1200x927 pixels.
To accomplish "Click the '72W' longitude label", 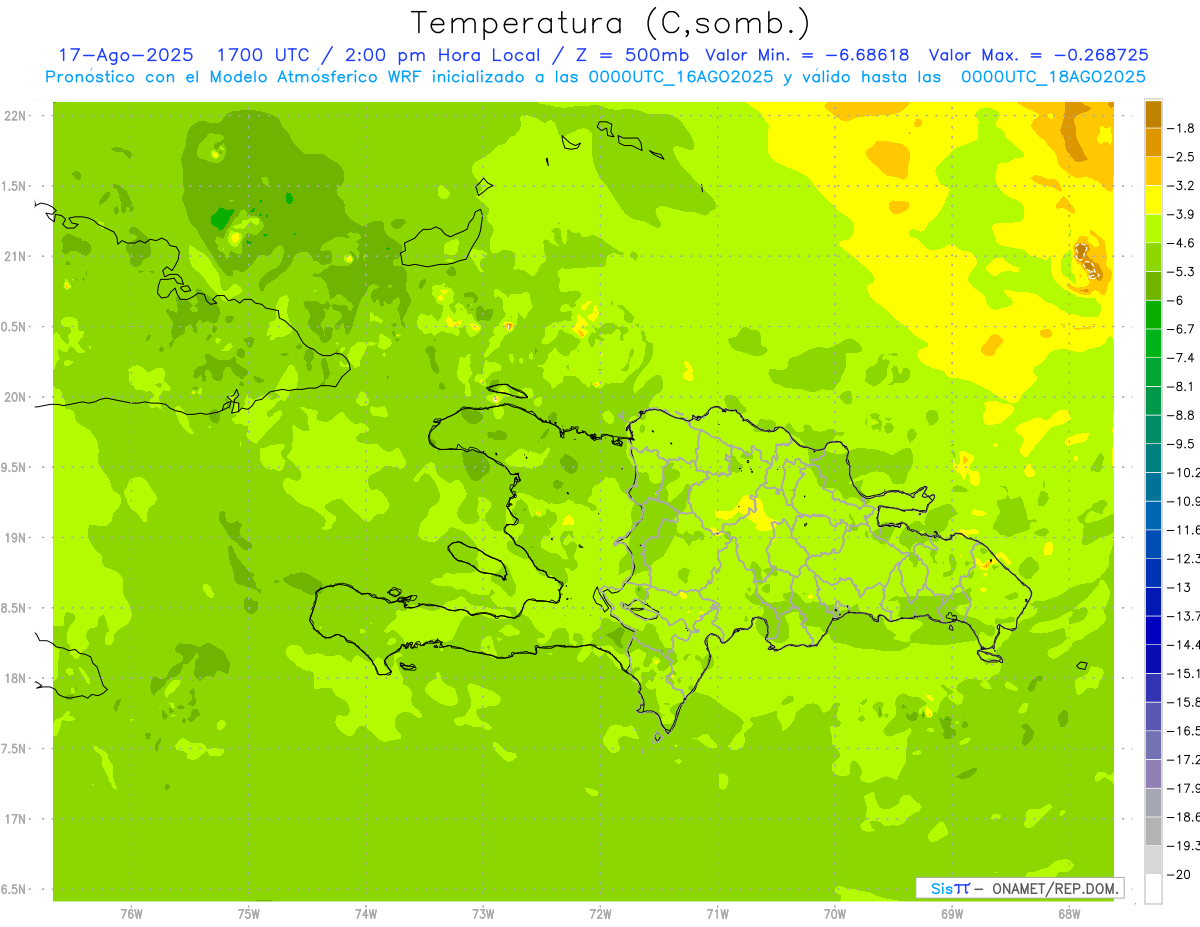I will pyautogui.click(x=601, y=914).
